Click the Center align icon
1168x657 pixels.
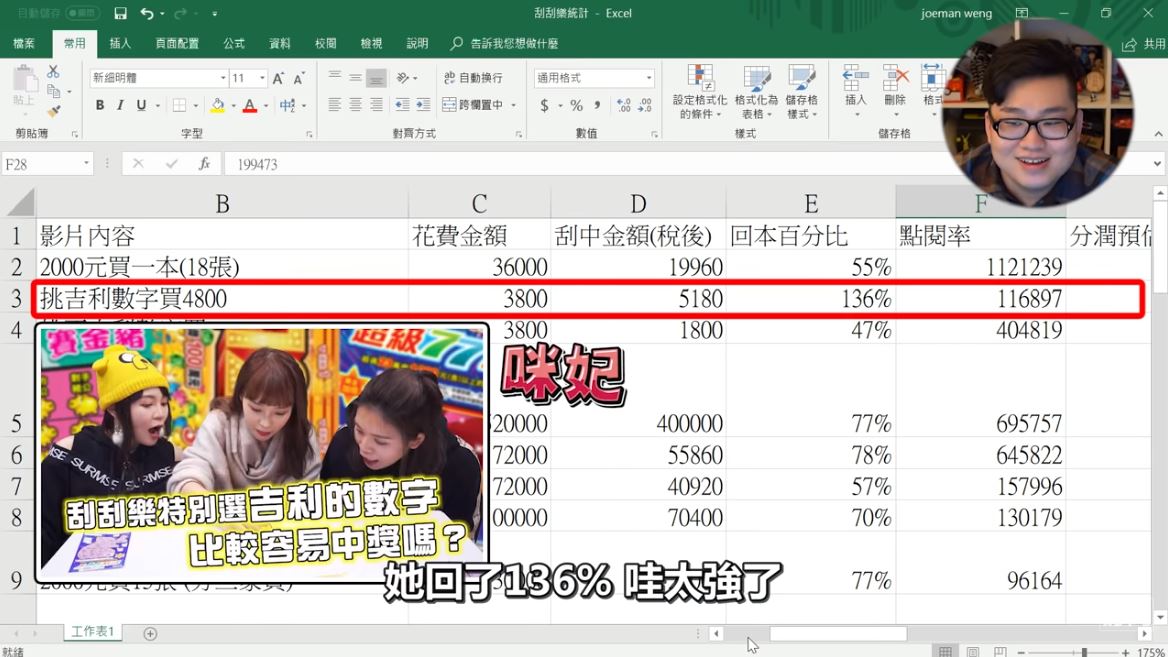(x=355, y=105)
